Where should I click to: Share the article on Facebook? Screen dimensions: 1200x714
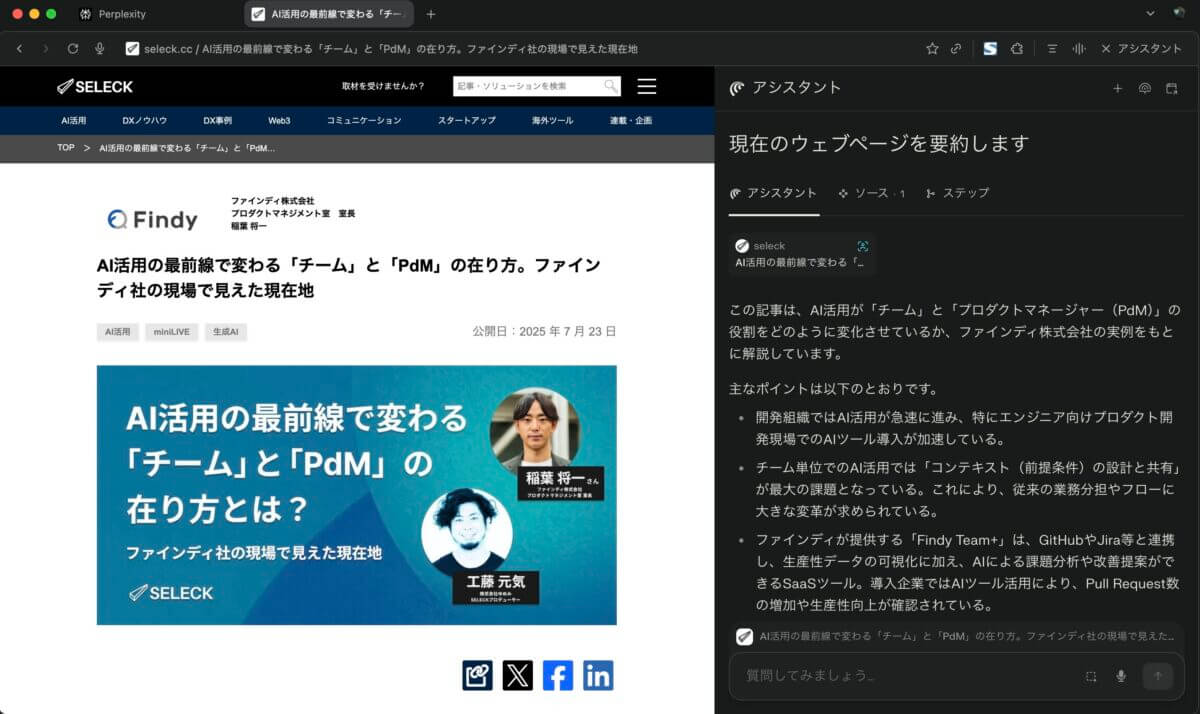(x=558, y=675)
